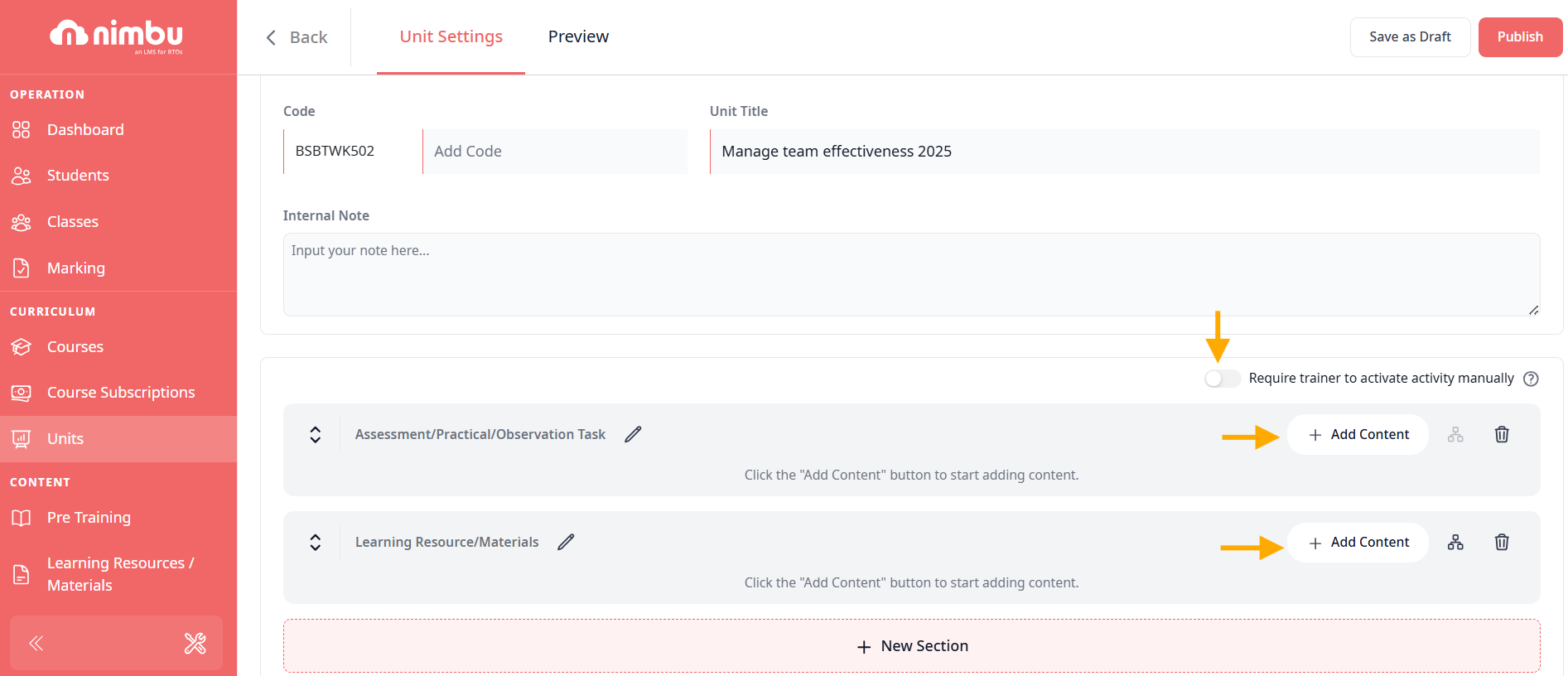Publish the unit
The image size is (1568, 676).
coord(1520,37)
